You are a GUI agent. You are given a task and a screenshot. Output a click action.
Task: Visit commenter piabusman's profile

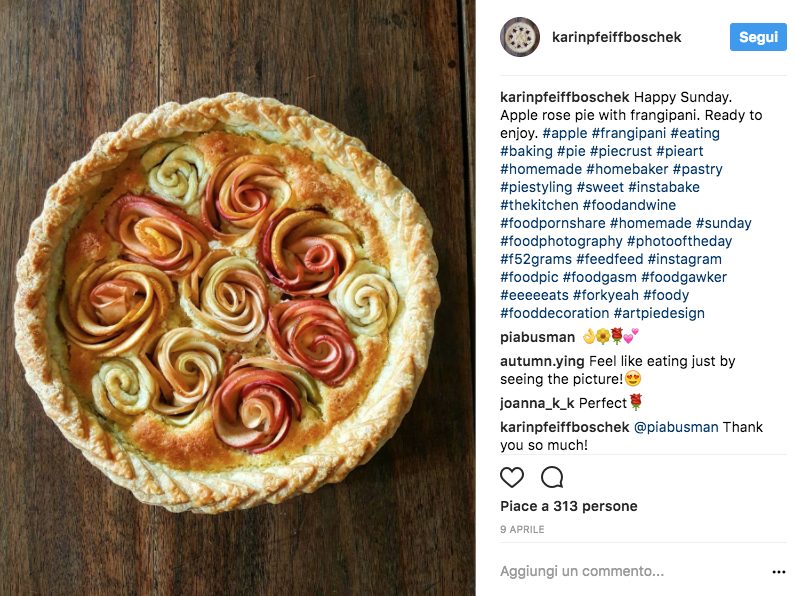click(x=537, y=338)
